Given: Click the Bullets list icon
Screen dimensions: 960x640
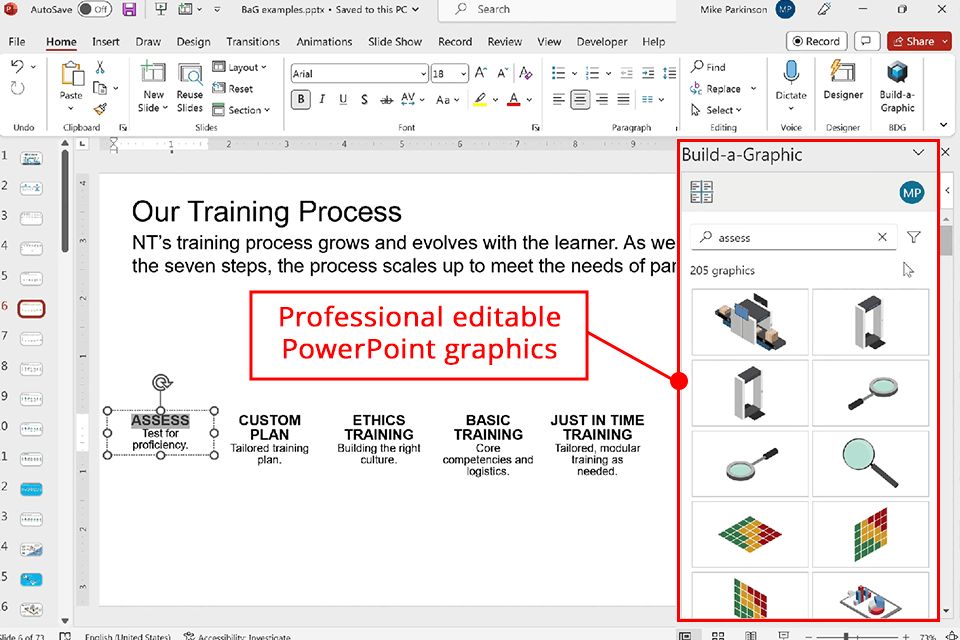Looking at the screenshot, I should (x=558, y=73).
